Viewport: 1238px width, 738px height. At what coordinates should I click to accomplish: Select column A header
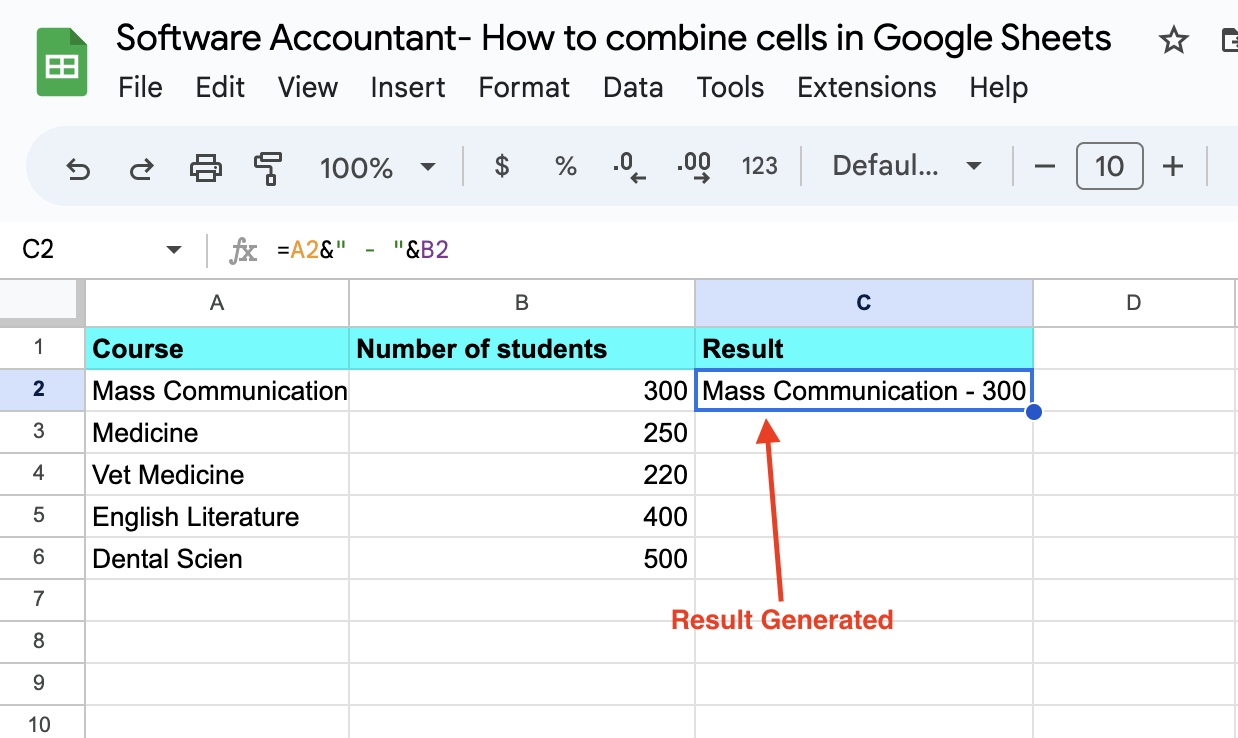(x=217, y=303)
